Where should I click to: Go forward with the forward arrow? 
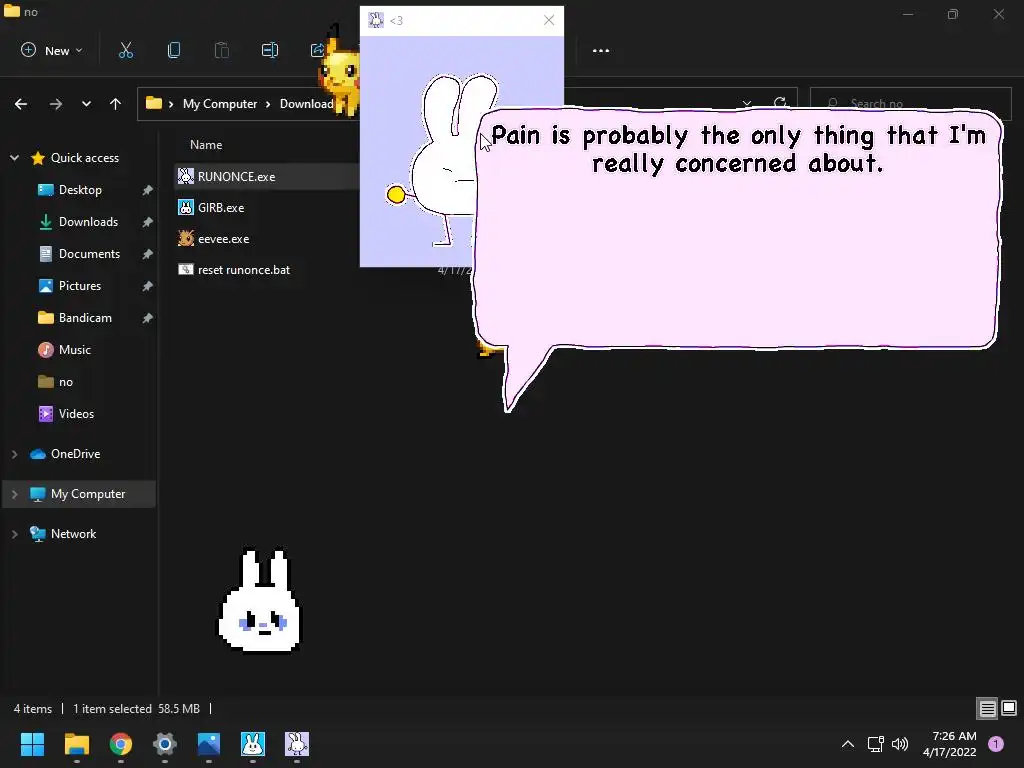coord(56,104)
